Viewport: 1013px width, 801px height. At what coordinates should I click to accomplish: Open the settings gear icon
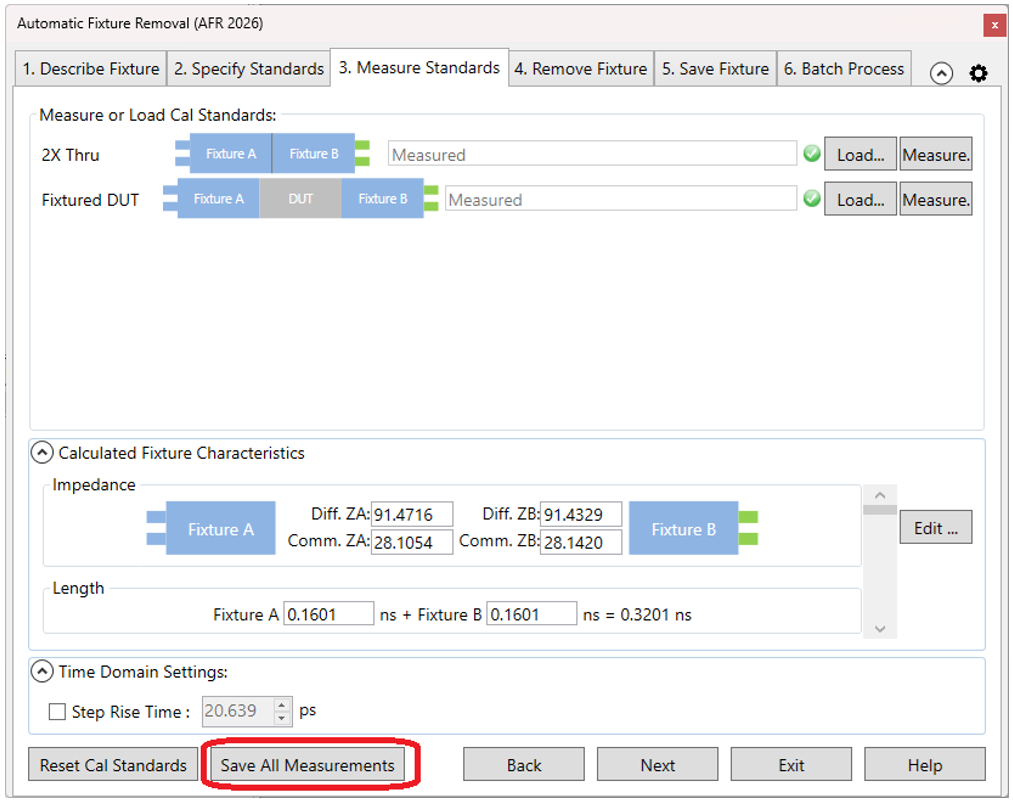point(978,73)
